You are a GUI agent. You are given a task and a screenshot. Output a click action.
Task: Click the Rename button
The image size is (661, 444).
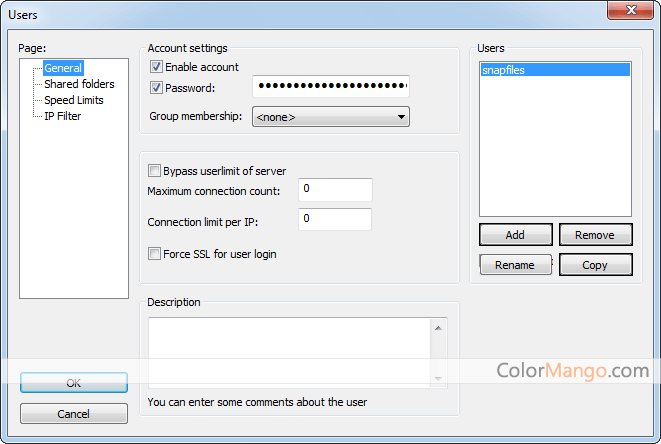point(515,265)
